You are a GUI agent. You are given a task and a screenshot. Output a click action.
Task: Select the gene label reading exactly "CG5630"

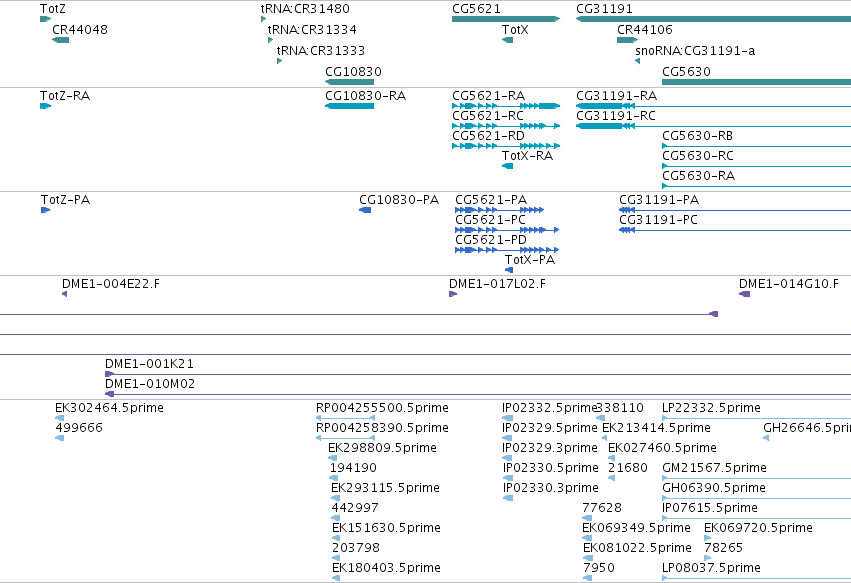pyautogui.click(x=686, y=72)
